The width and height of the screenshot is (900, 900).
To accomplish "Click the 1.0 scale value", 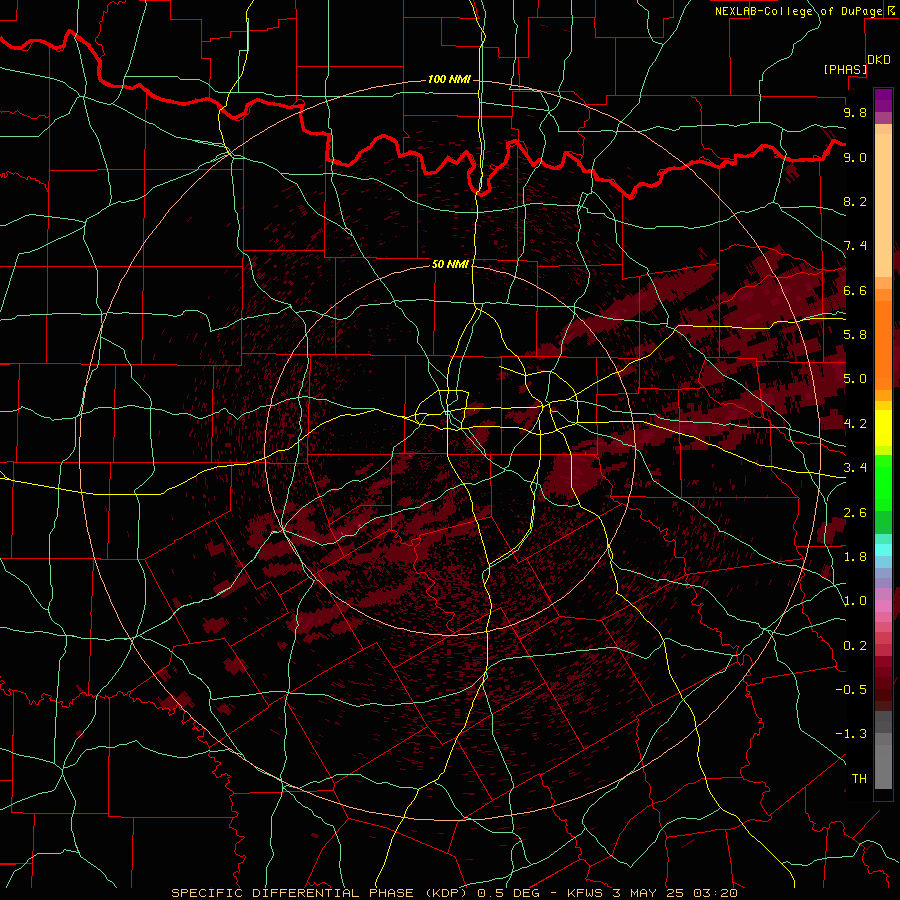I will (855, 601).
